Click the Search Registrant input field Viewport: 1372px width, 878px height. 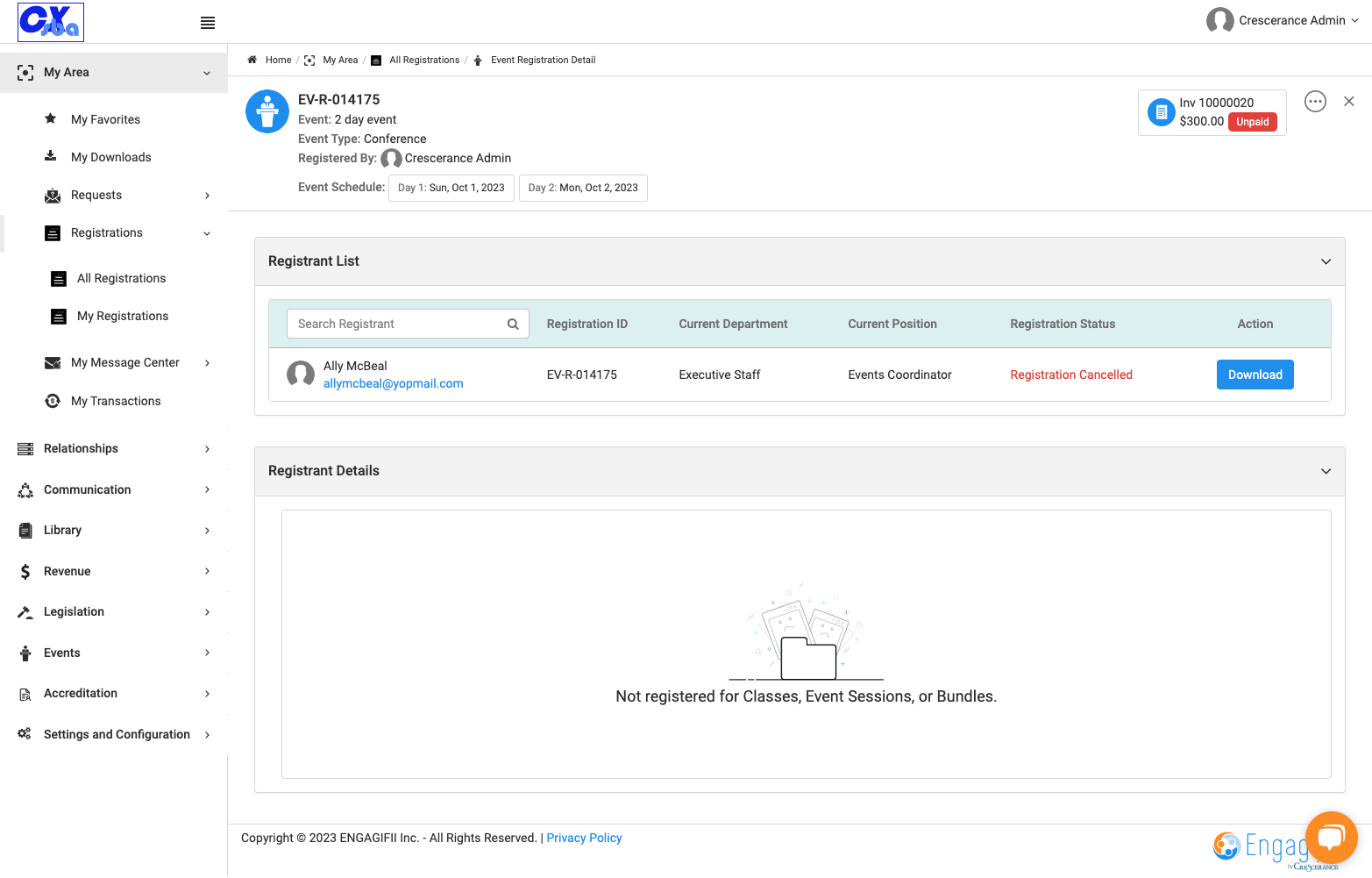click(408, 324)
